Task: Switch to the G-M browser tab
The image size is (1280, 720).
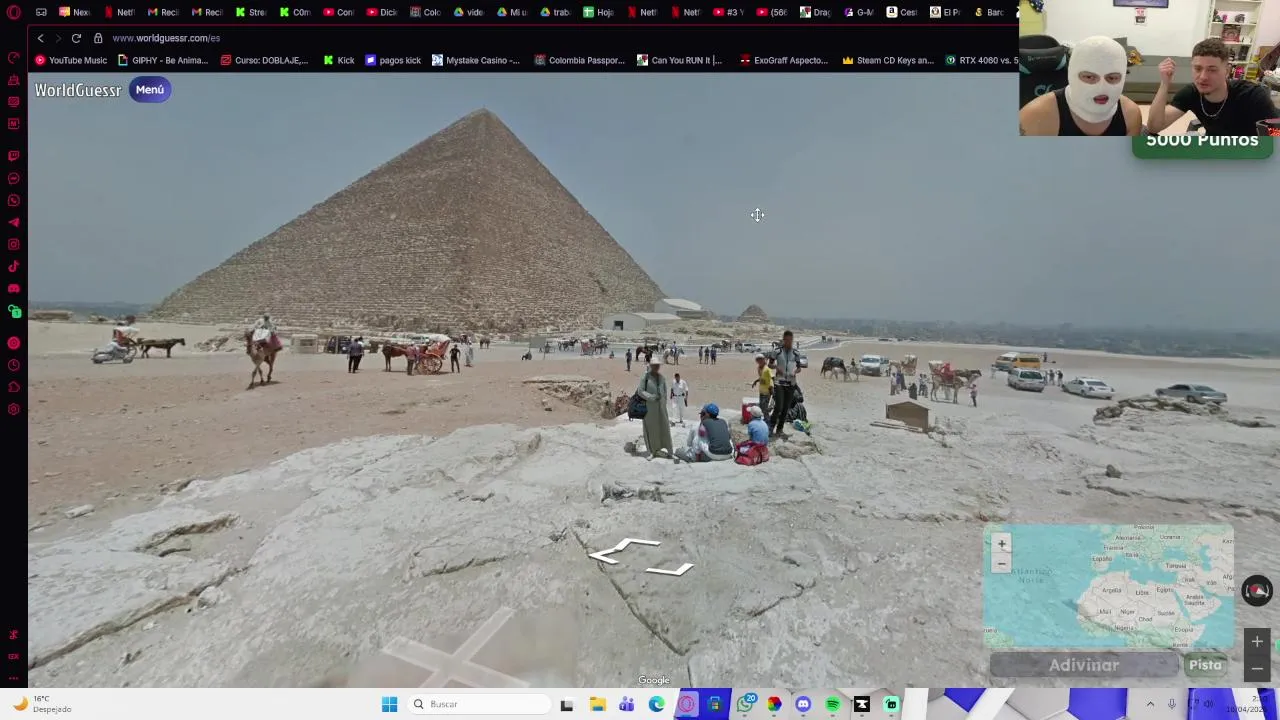Action: pos(858,12)
